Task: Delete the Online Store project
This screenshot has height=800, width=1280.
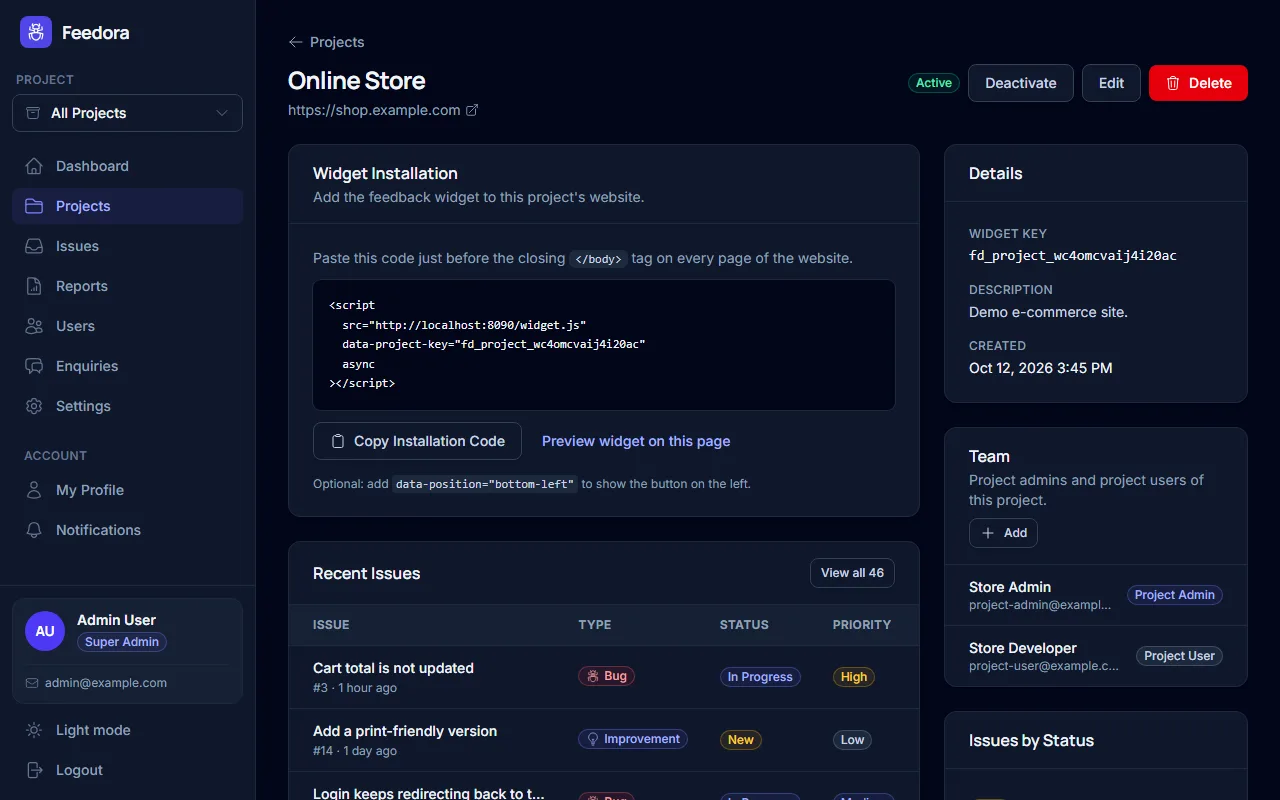Action: [x=1198, y=83]
